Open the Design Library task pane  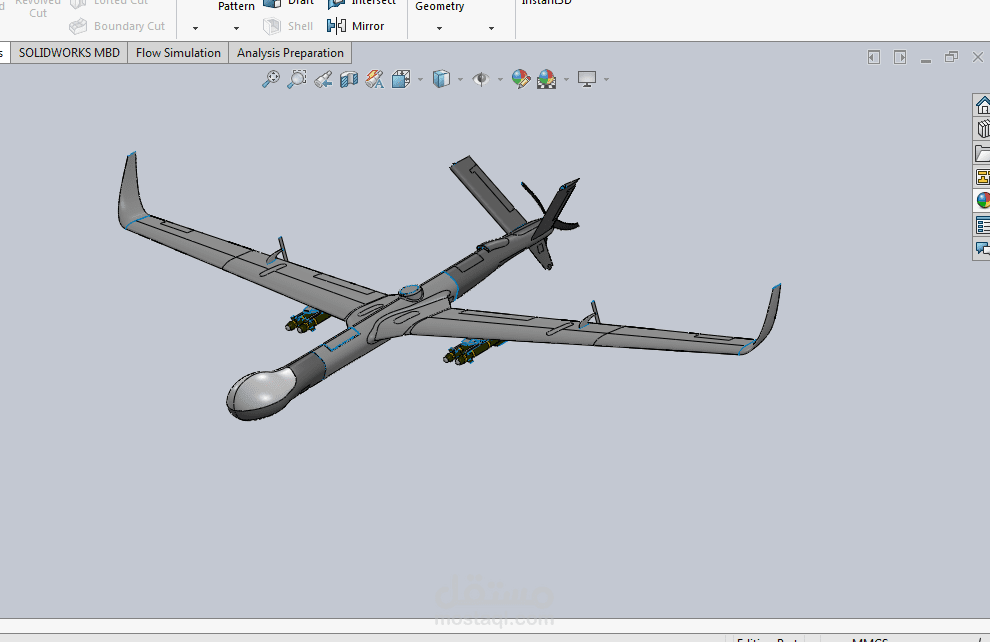[x=983, y=128]
